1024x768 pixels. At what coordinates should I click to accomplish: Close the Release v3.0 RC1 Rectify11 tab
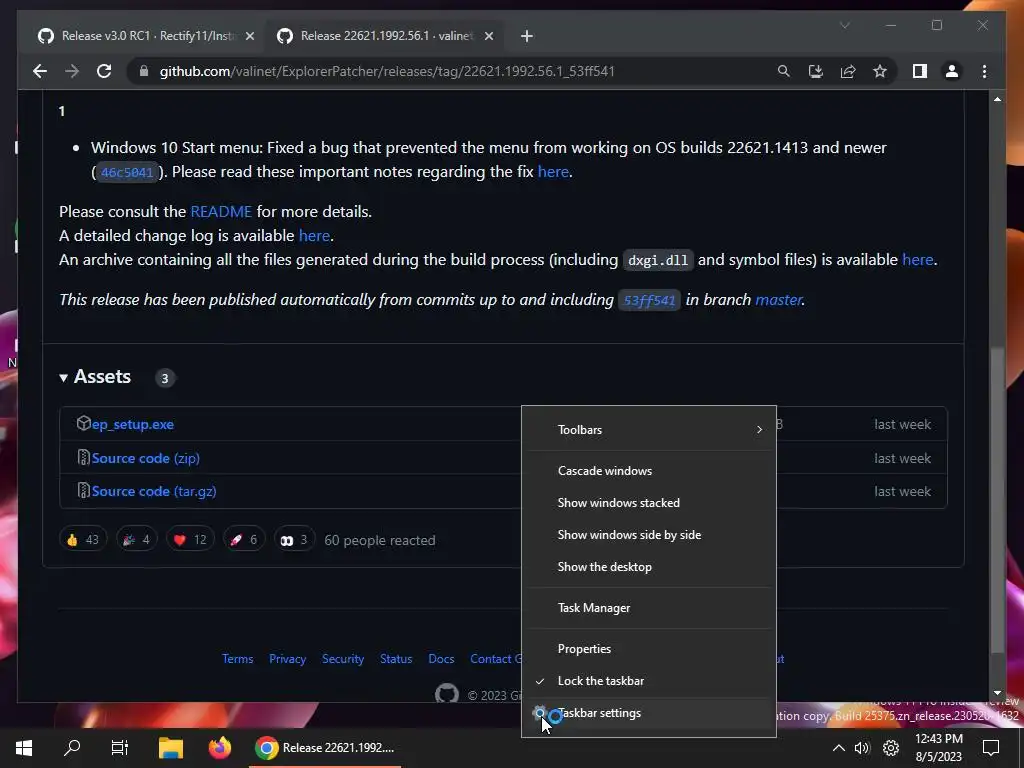pos(249,36)
